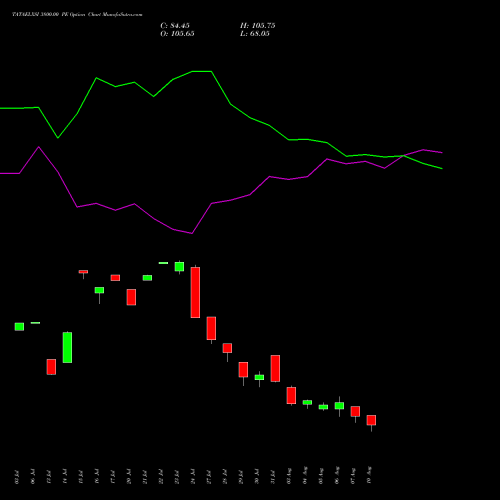The height and width of the screenshot is (500, 500).
Task: Click the peak of the green indicator line
Action: (202, 71)
